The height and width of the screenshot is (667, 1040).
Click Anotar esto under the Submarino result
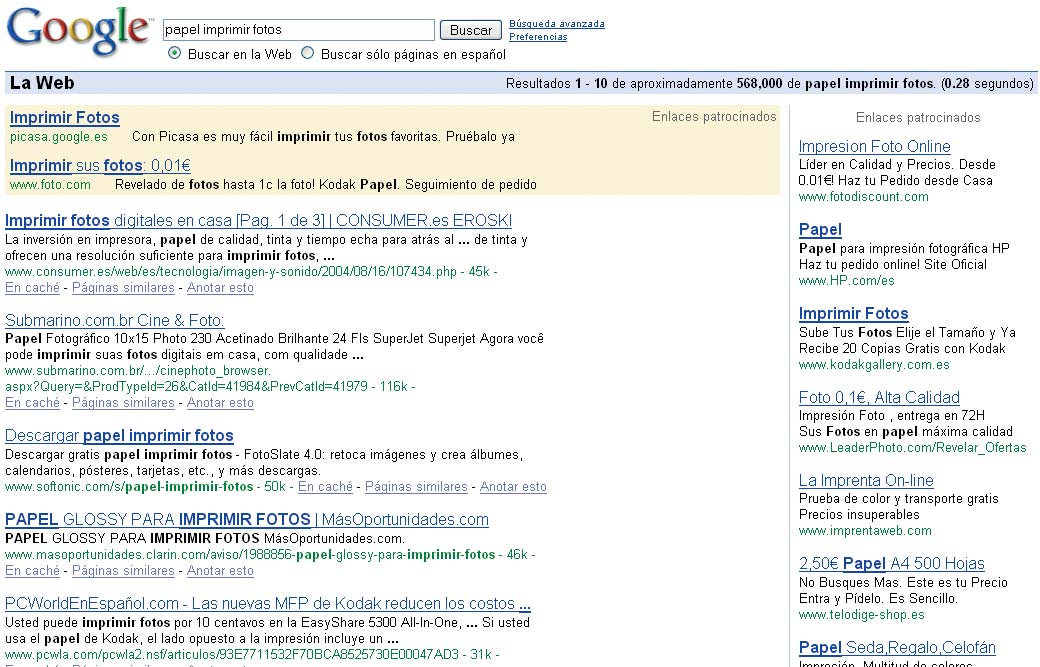click(x=220, y=402)
